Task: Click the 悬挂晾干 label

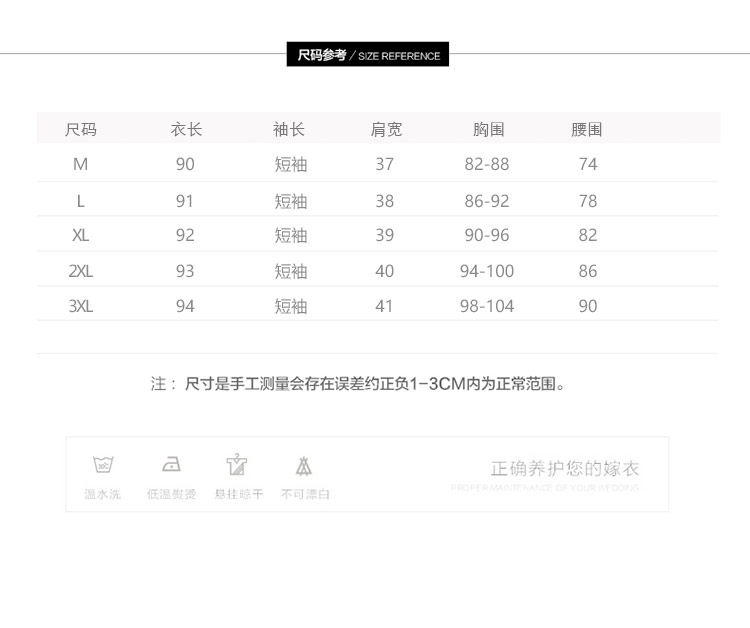Action: (x=239, y=494)
